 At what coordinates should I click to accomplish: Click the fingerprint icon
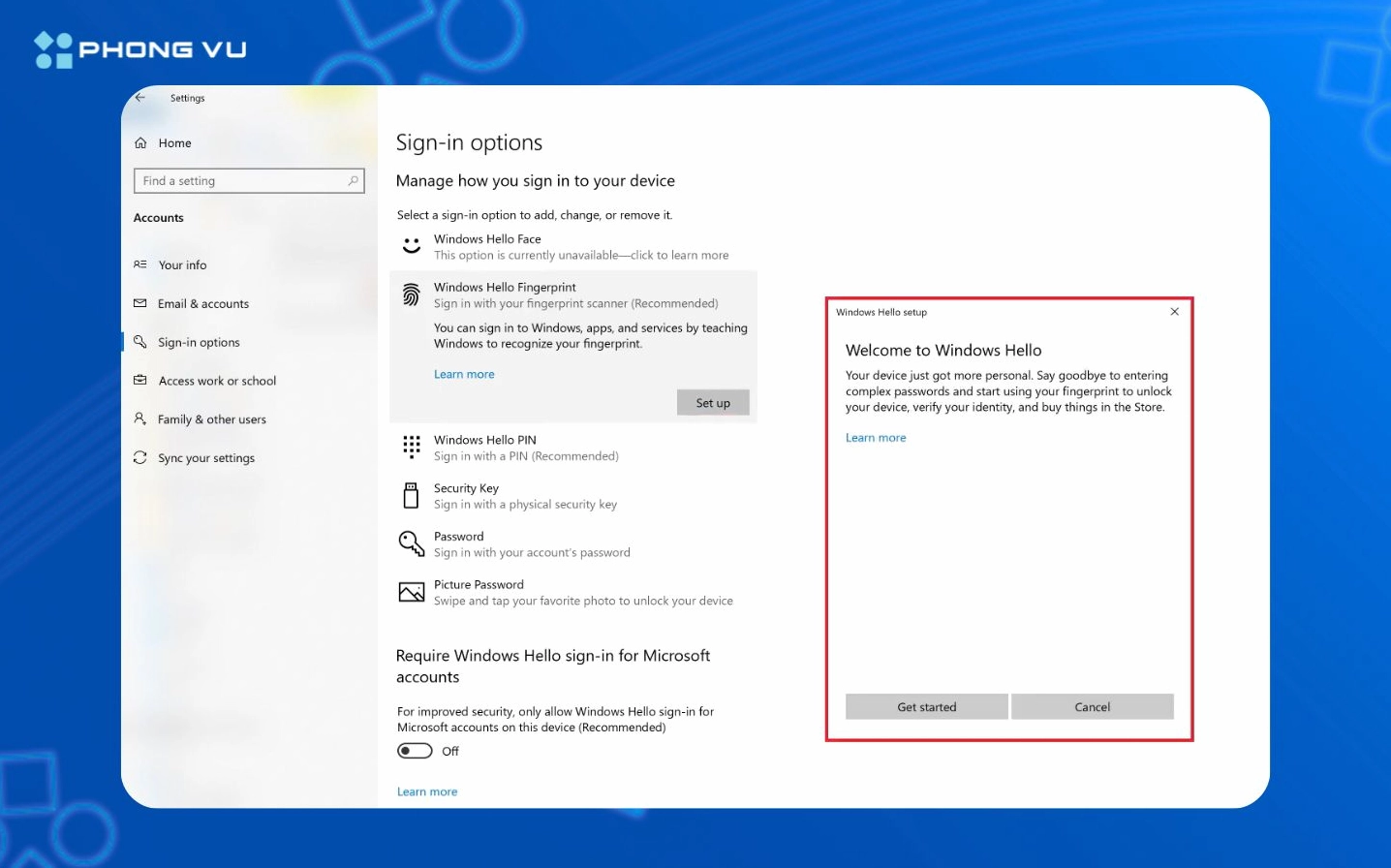point(412,294)
